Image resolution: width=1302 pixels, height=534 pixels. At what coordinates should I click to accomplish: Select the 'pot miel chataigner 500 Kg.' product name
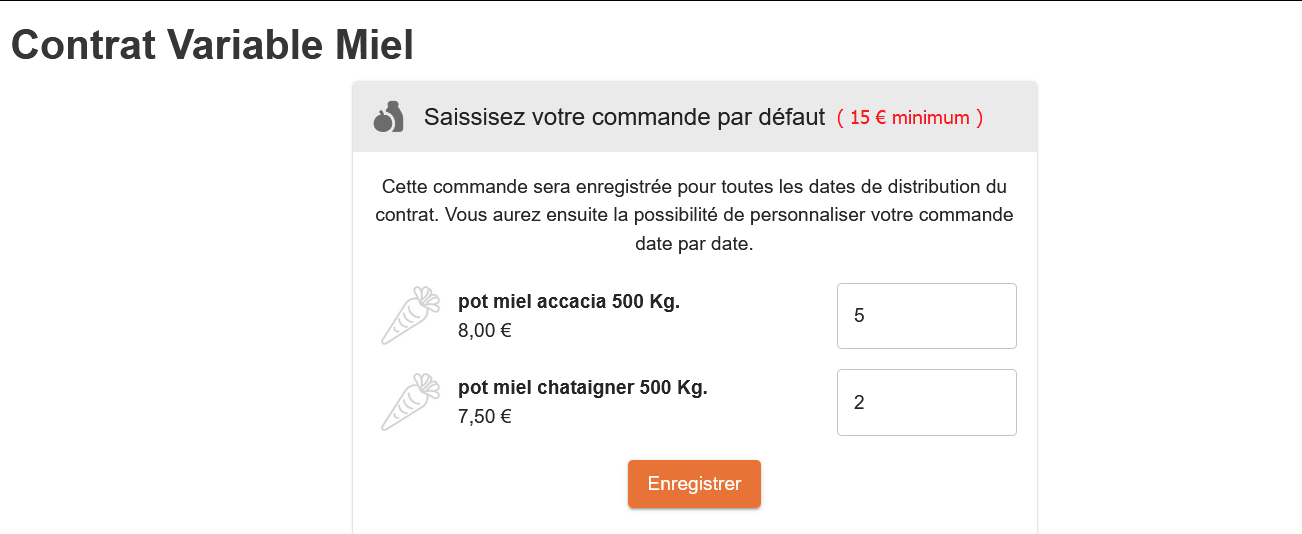point(582,388)
